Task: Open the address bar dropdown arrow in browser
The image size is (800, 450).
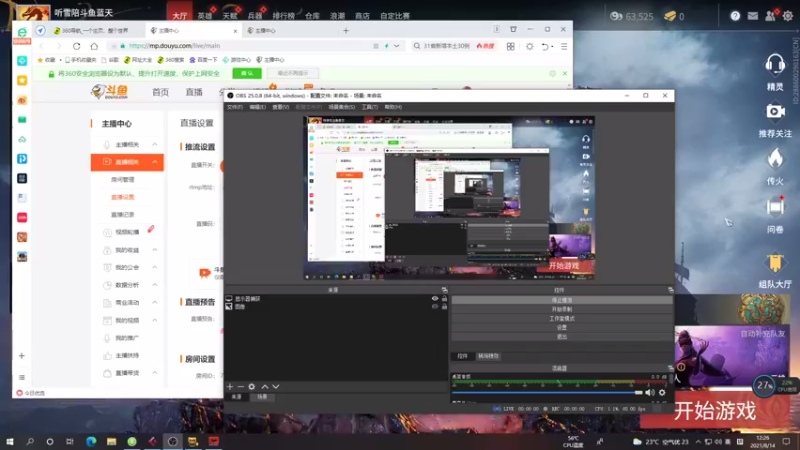Action: [x=396, y=46]
